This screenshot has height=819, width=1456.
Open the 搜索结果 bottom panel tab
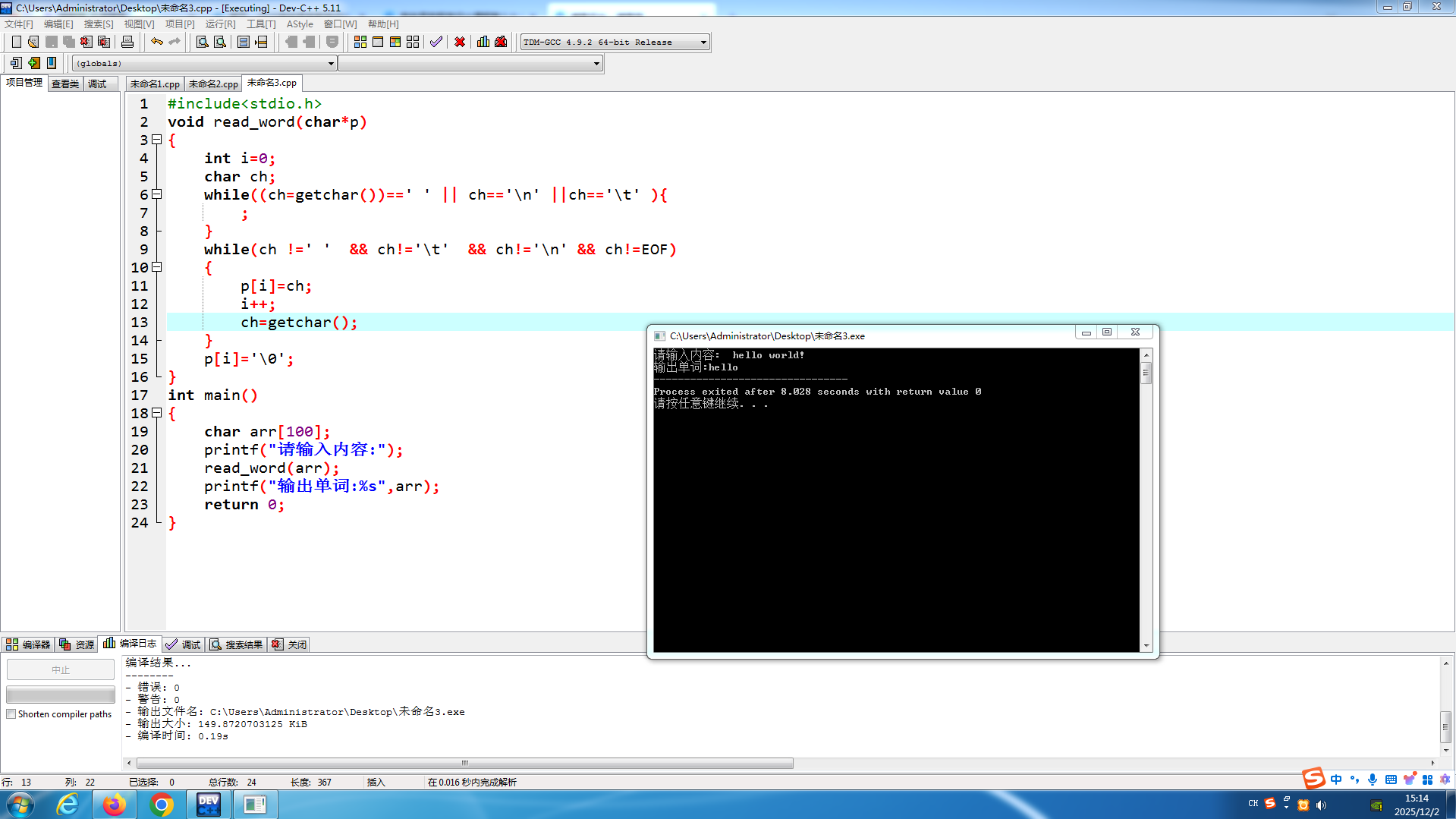click(236, 644)
